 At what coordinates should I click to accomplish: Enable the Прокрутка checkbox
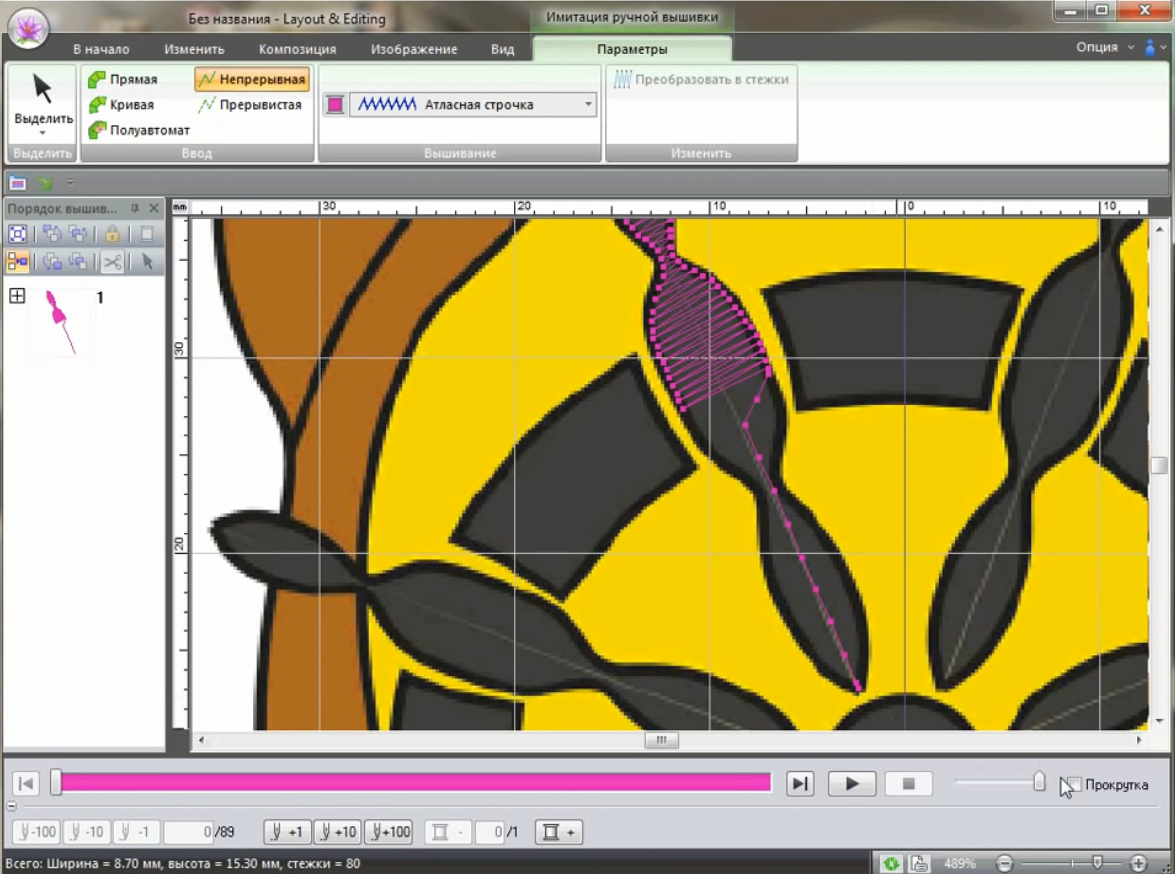(1072, 784)
